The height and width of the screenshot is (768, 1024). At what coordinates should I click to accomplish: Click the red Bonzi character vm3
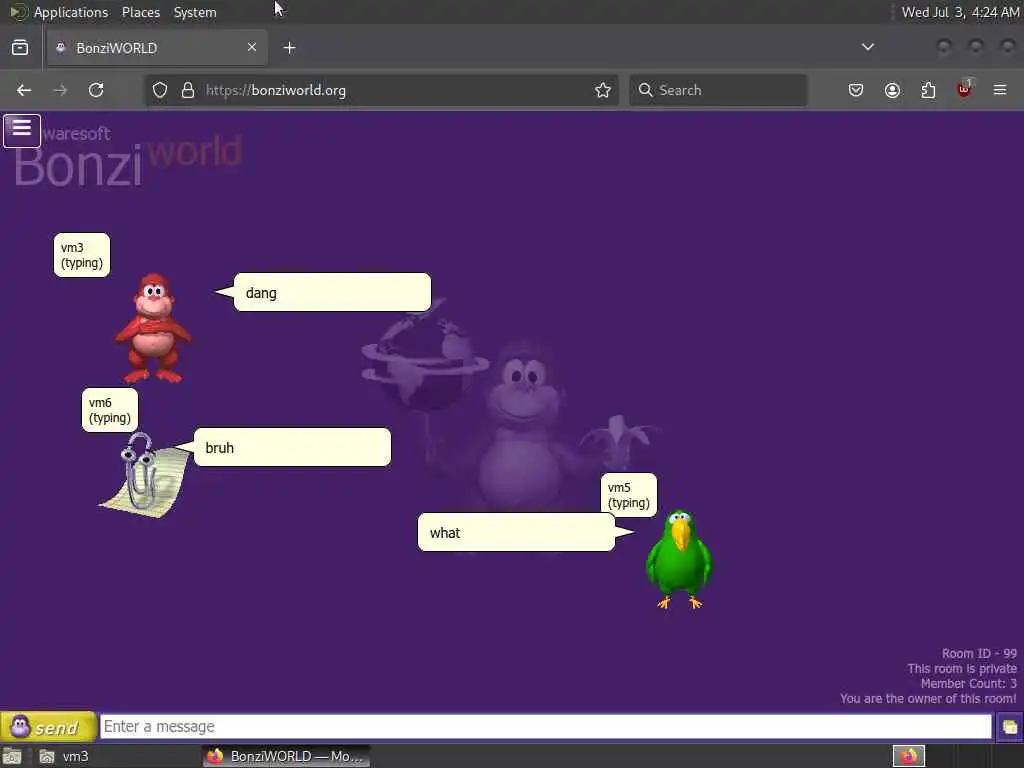153,328
